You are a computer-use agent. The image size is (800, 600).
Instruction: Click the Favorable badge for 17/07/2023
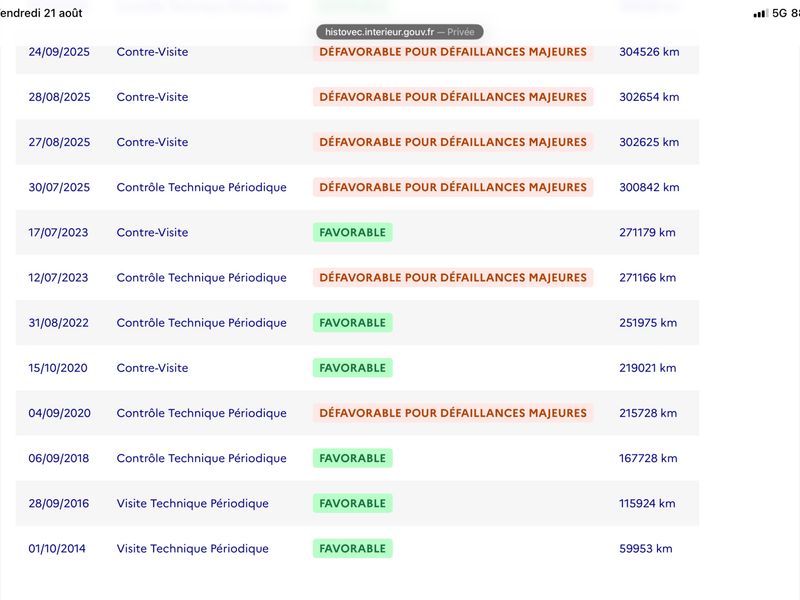(x=353, y=232)
